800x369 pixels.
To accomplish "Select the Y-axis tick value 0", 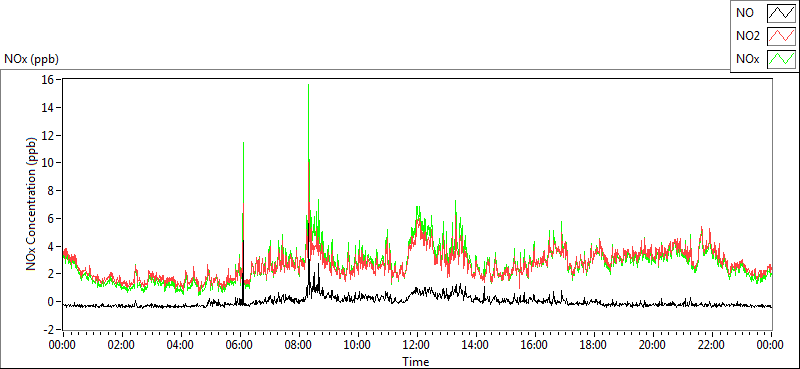I will click(x=51, y=302).
